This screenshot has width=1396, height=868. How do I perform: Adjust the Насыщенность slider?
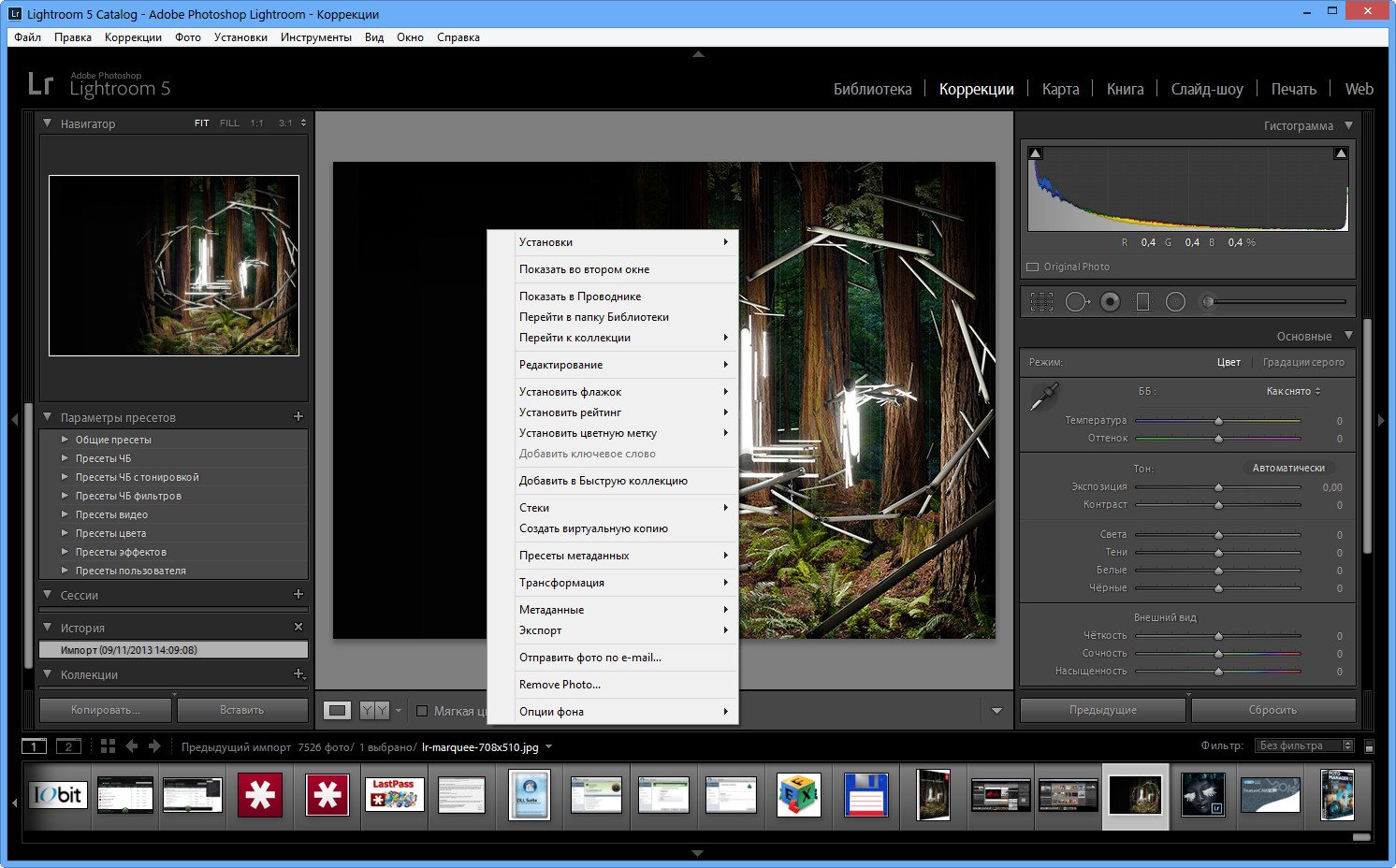pyautogui.click(x=1218, y=672)
